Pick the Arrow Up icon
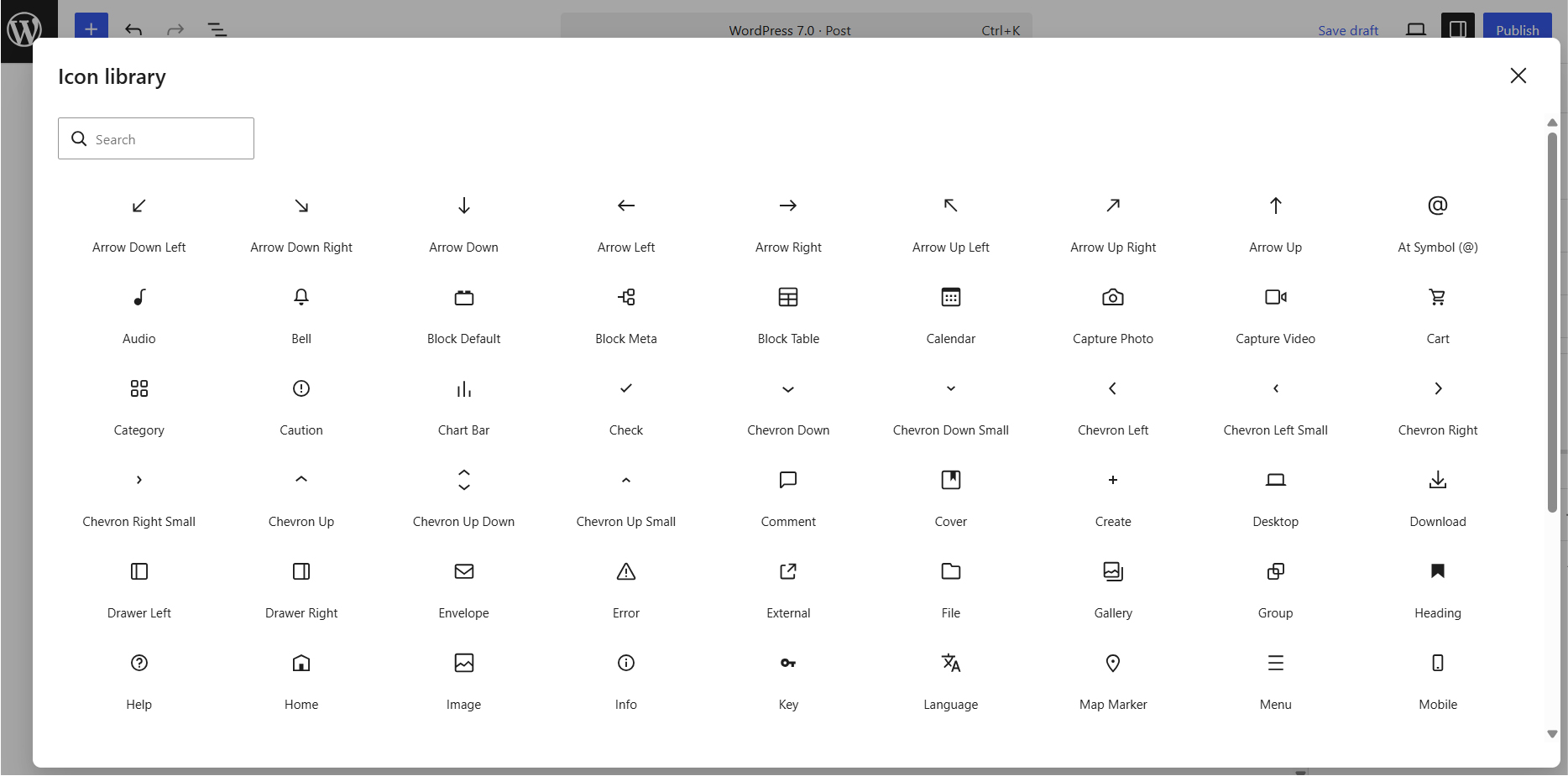 (x=1276, y=206)
